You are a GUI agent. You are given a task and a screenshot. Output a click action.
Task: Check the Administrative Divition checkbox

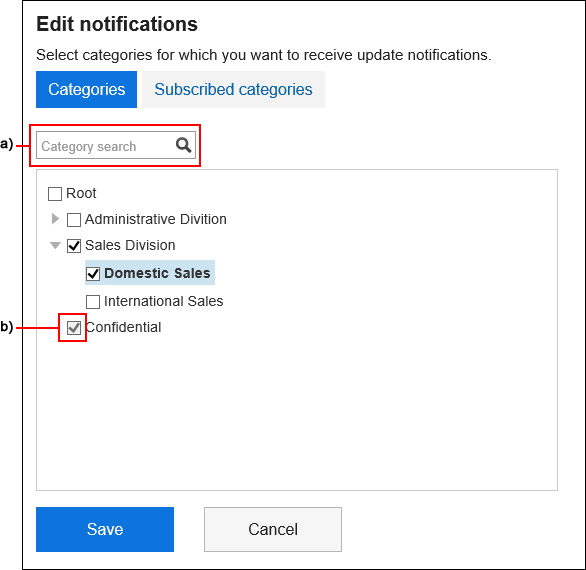[x=74, y=220]
